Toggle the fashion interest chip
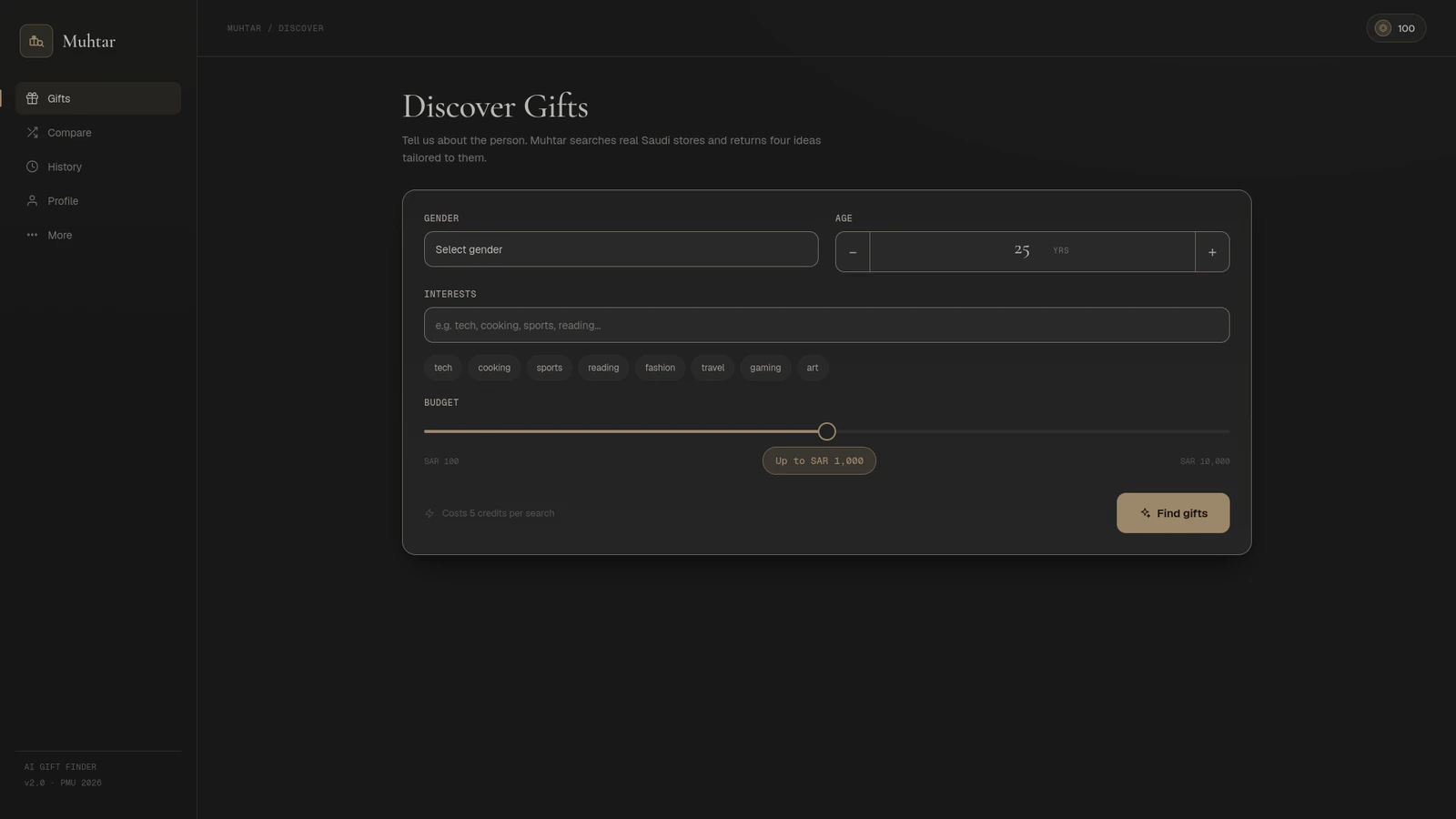The width and height of the screenshot is (1456, 819). 660,368
